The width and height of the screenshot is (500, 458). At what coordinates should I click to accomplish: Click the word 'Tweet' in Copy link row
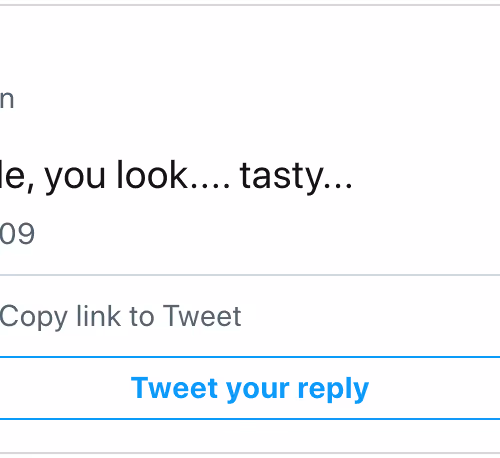(202, 315)
